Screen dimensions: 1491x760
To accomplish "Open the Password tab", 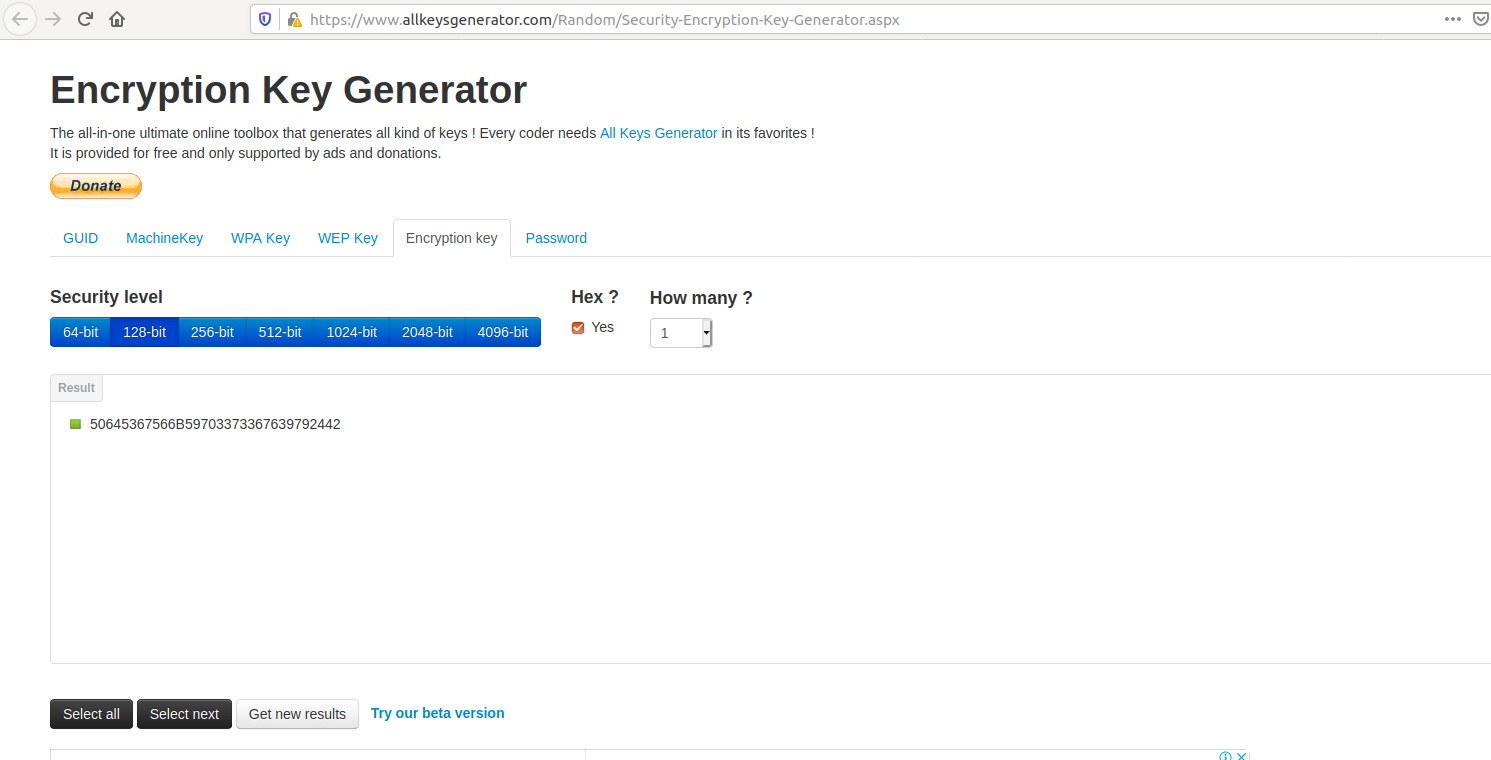I will click(x=556, y=238).
